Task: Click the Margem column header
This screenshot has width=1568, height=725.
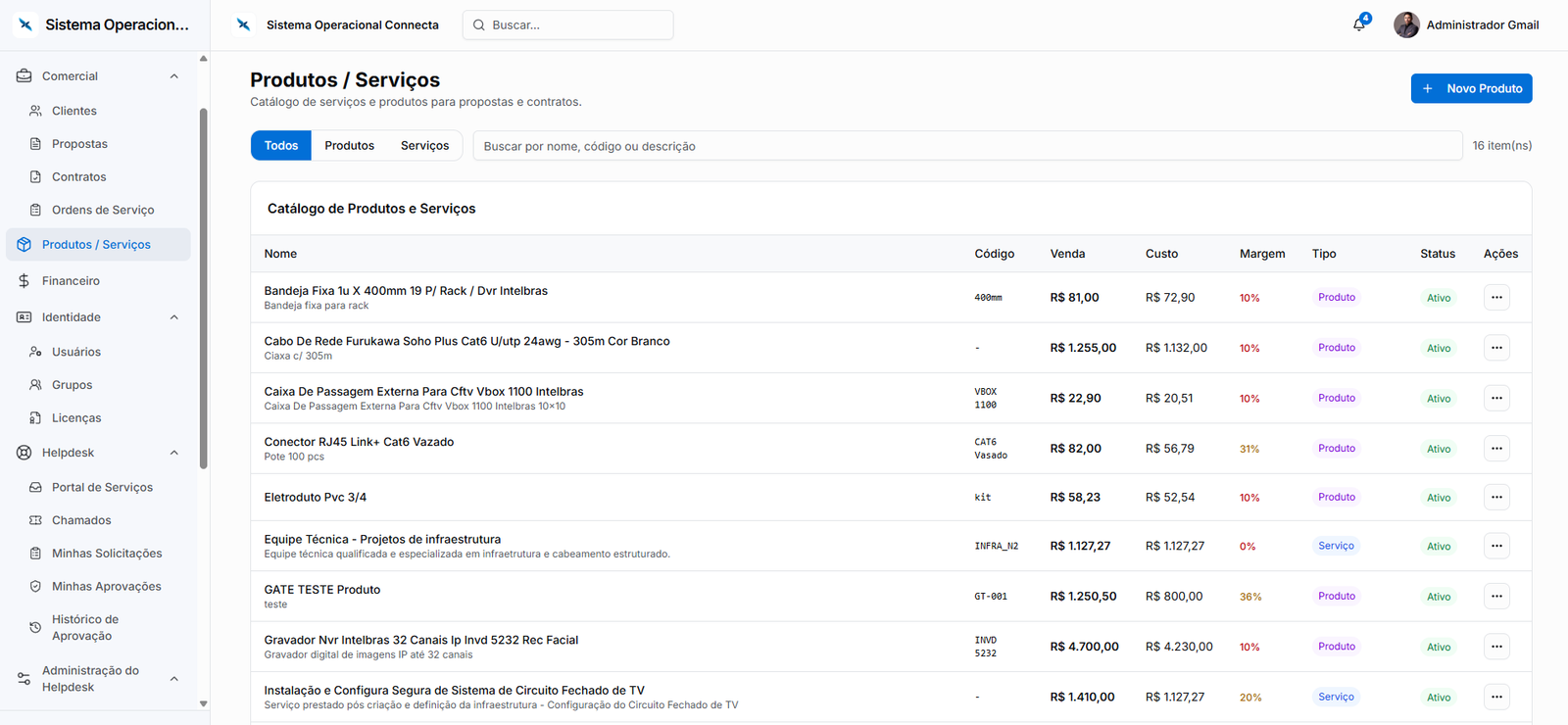Action: pyautogui.click(x=1262, y=254)
